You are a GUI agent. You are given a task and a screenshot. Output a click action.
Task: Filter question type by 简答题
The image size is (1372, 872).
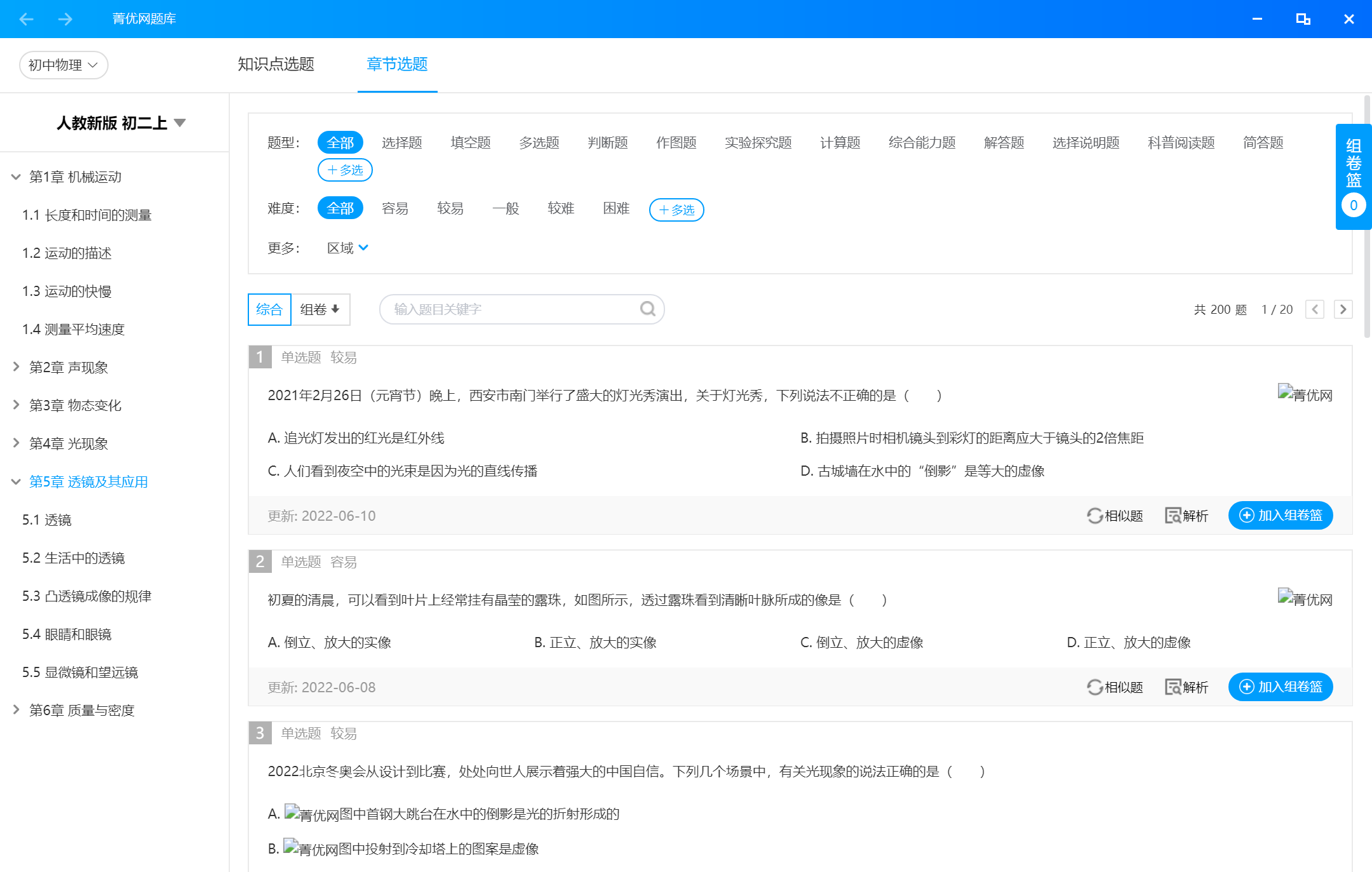point(1263,142)
